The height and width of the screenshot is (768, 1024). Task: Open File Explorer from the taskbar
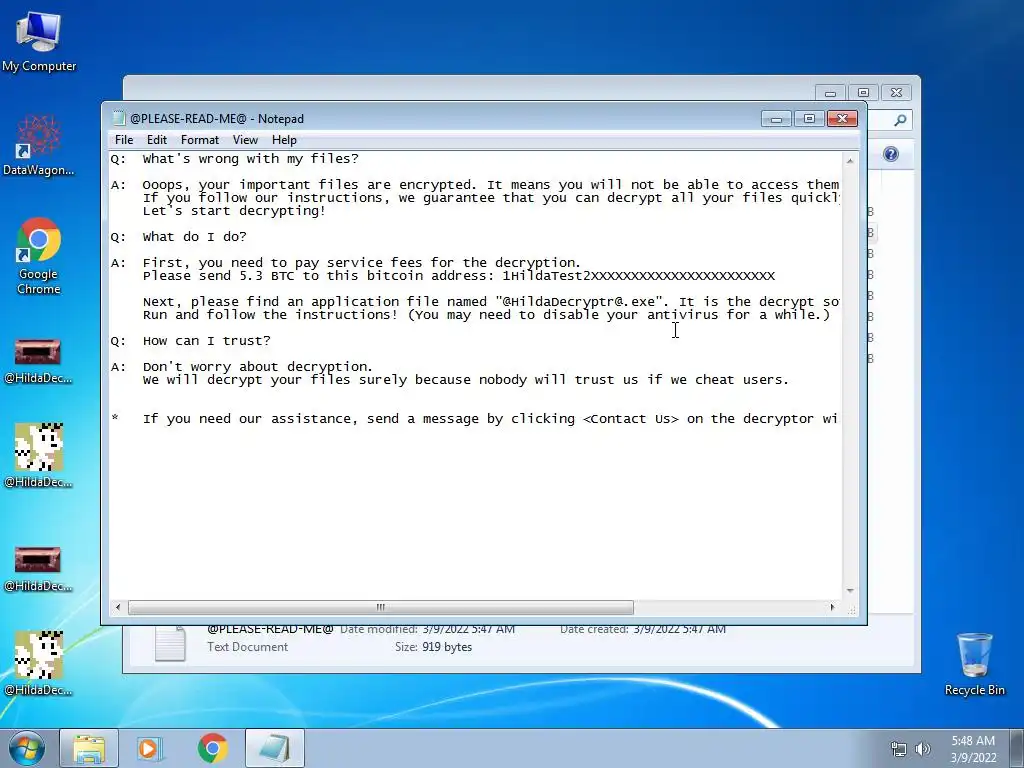click(89, 748)
